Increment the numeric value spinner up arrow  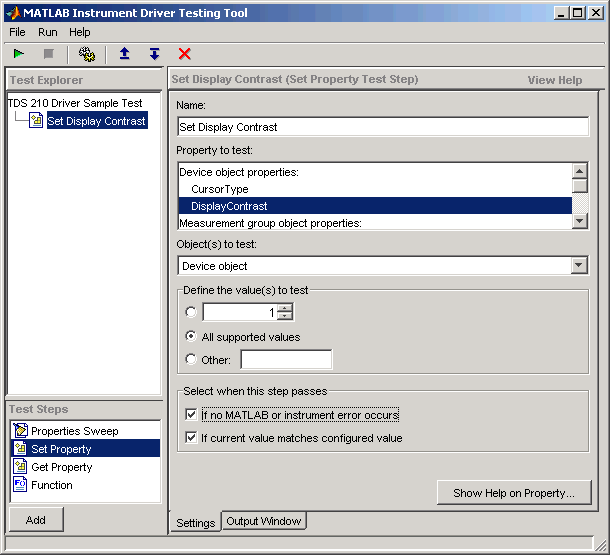click(285, 308)
